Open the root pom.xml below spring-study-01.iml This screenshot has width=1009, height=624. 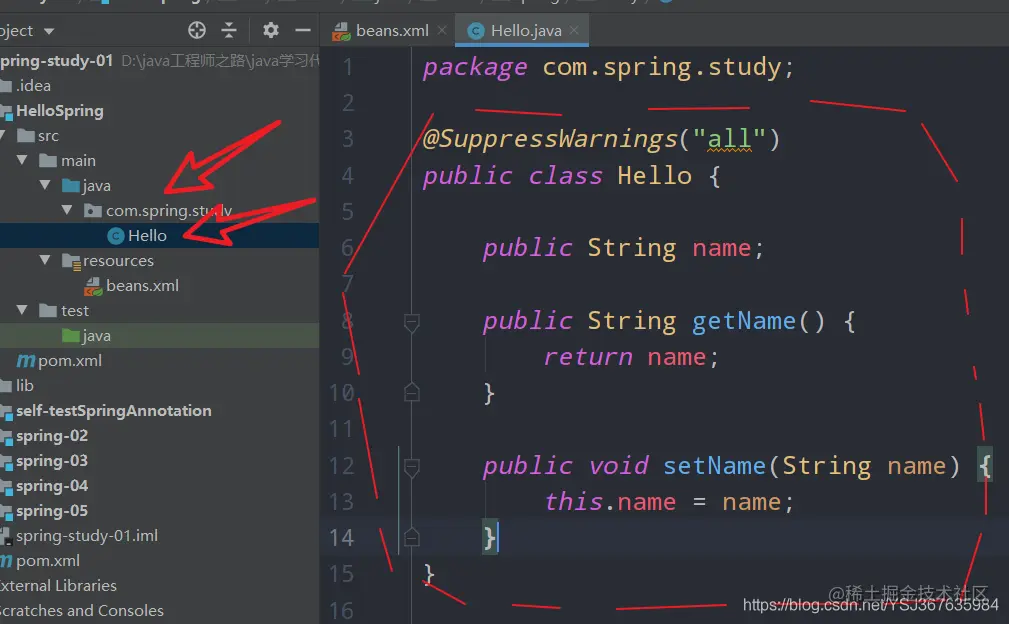coord(48,561)
